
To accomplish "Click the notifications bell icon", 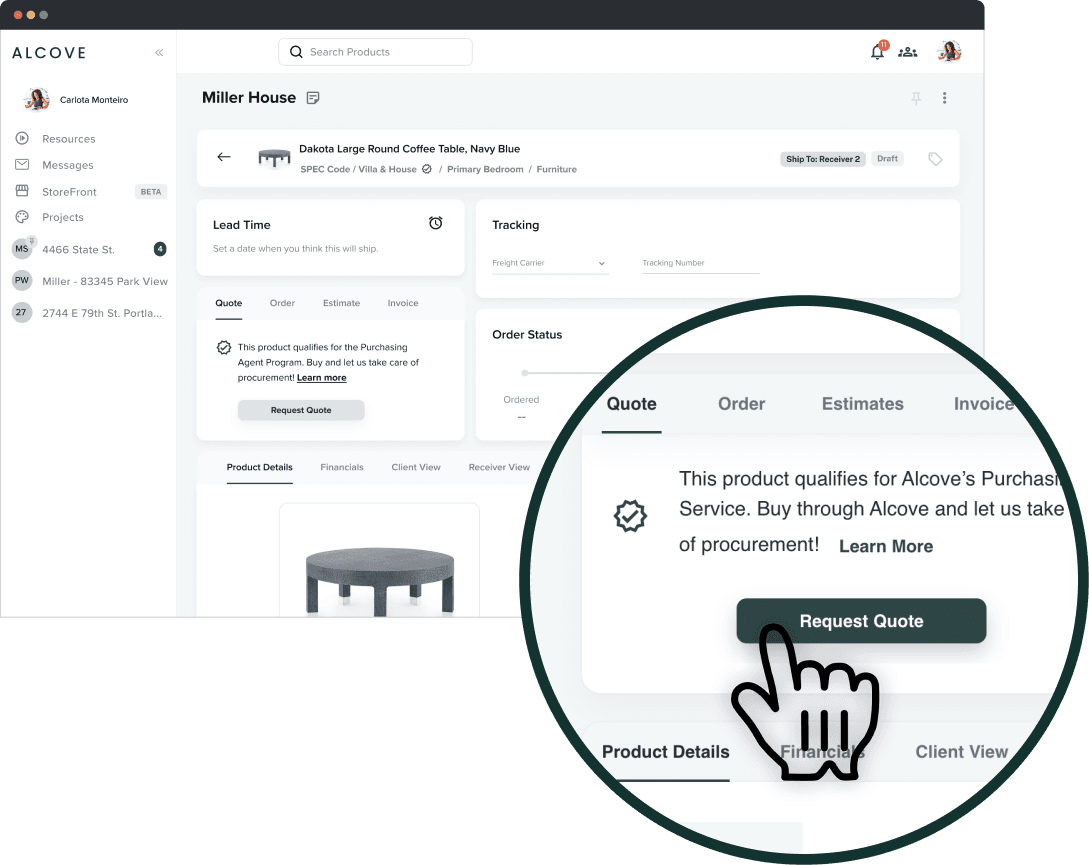I will coord(877,52).
